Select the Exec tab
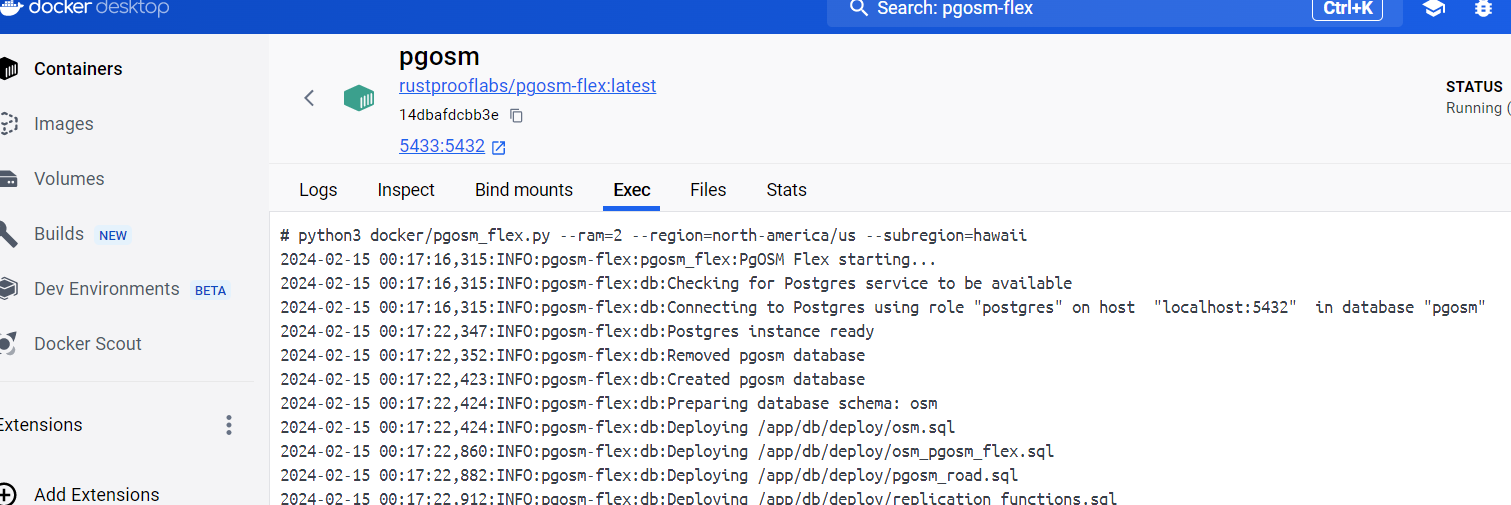 pos(632,190)
